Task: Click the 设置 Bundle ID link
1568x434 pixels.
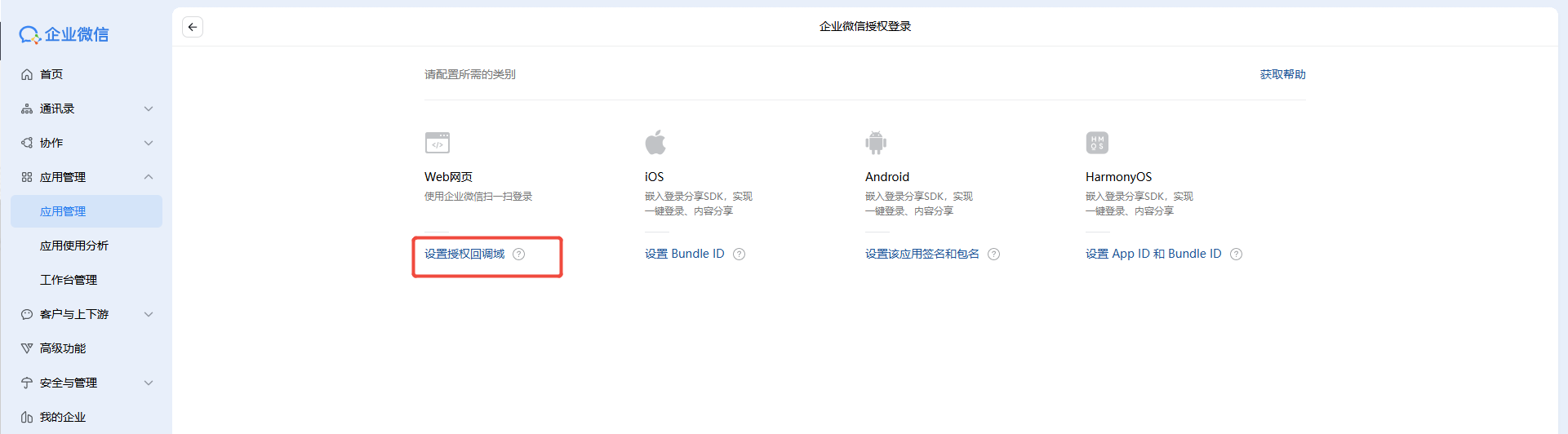Action: [685, 254]
